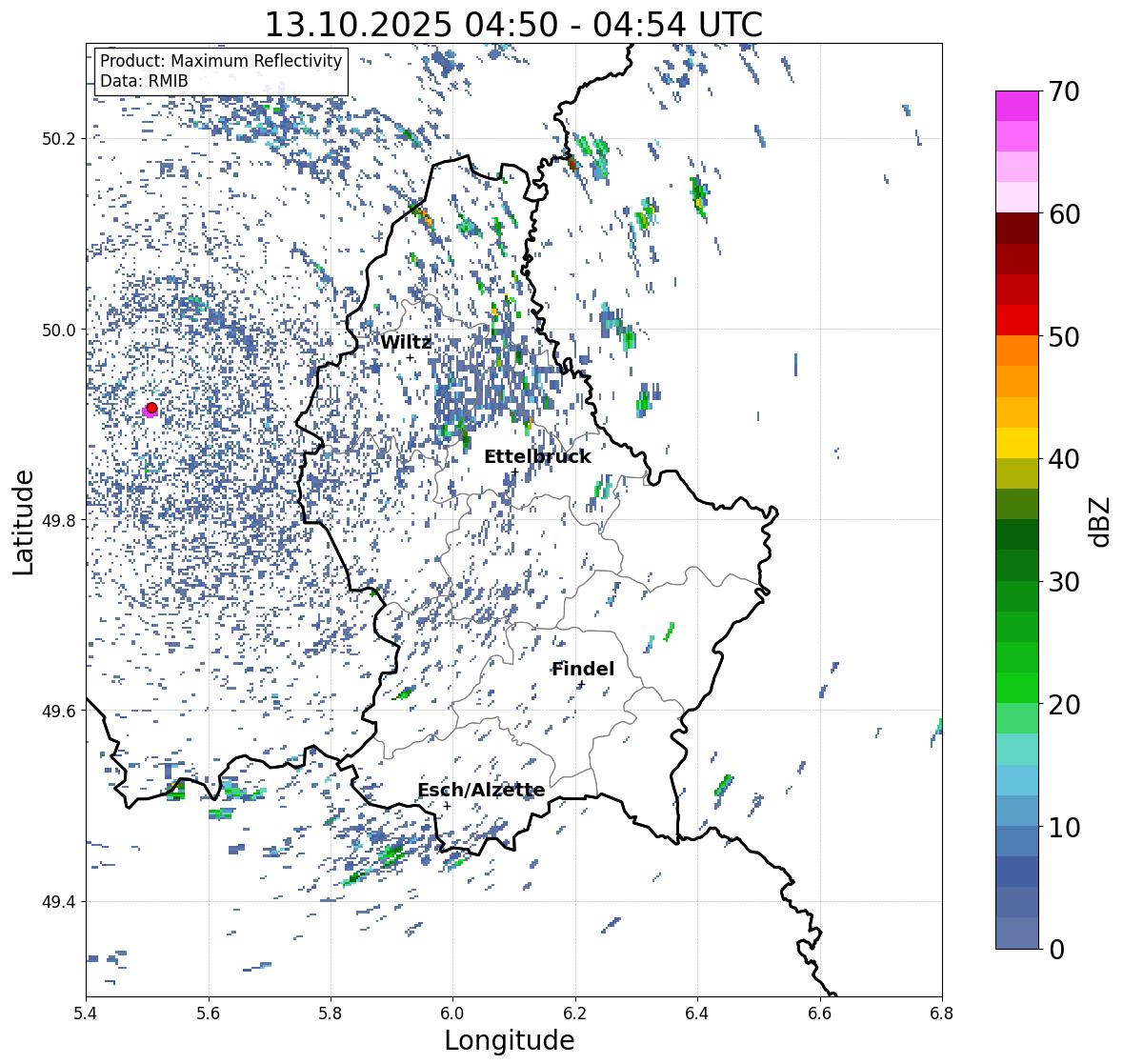
Task: Click the 0 tick label on colorbar
Action: click(x=1056, y=950)
